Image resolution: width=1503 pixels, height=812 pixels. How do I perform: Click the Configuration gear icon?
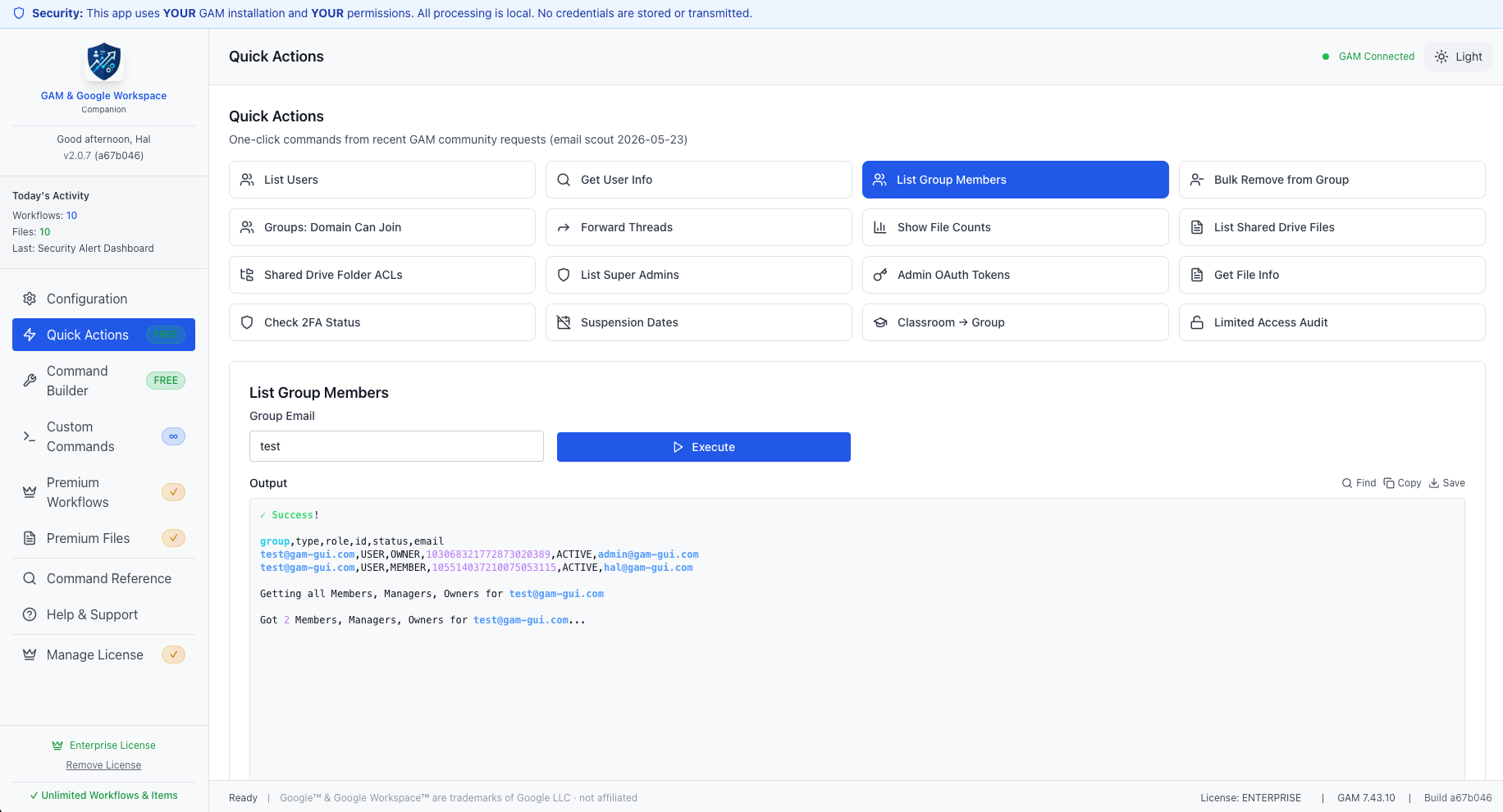tap(30, 299)
